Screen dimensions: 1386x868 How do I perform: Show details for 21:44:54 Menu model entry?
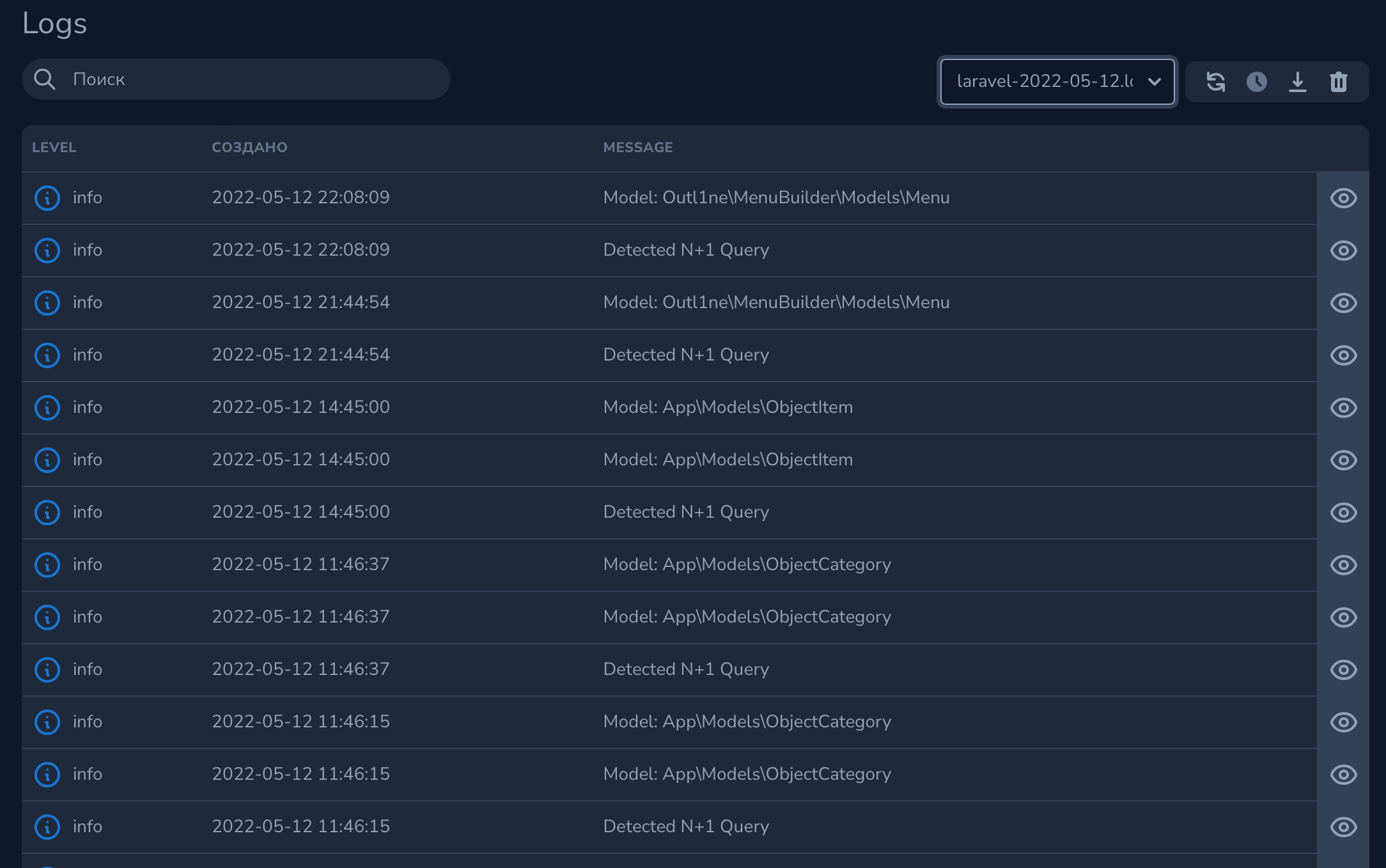(1343, 303)
